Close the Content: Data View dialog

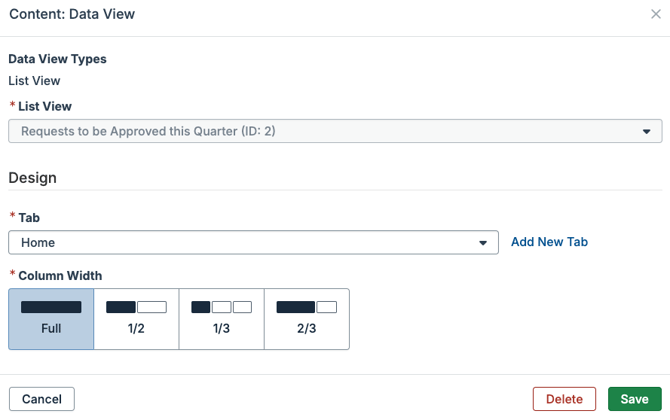click(655, 14)
